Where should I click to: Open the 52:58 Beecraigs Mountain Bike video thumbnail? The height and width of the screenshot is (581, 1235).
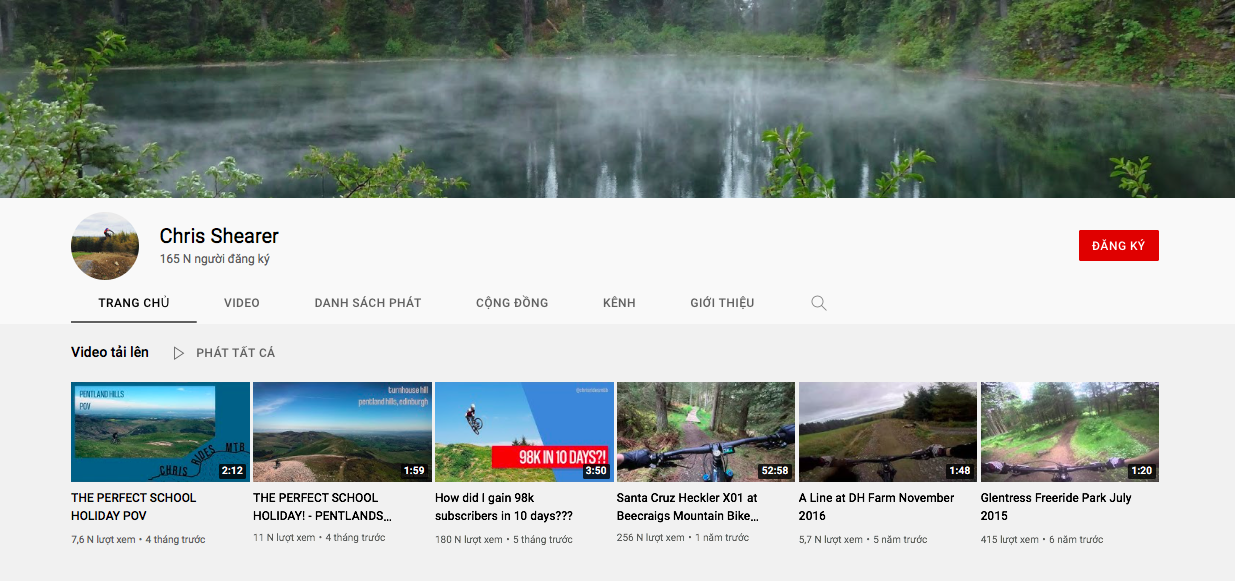tap(705, 431)
